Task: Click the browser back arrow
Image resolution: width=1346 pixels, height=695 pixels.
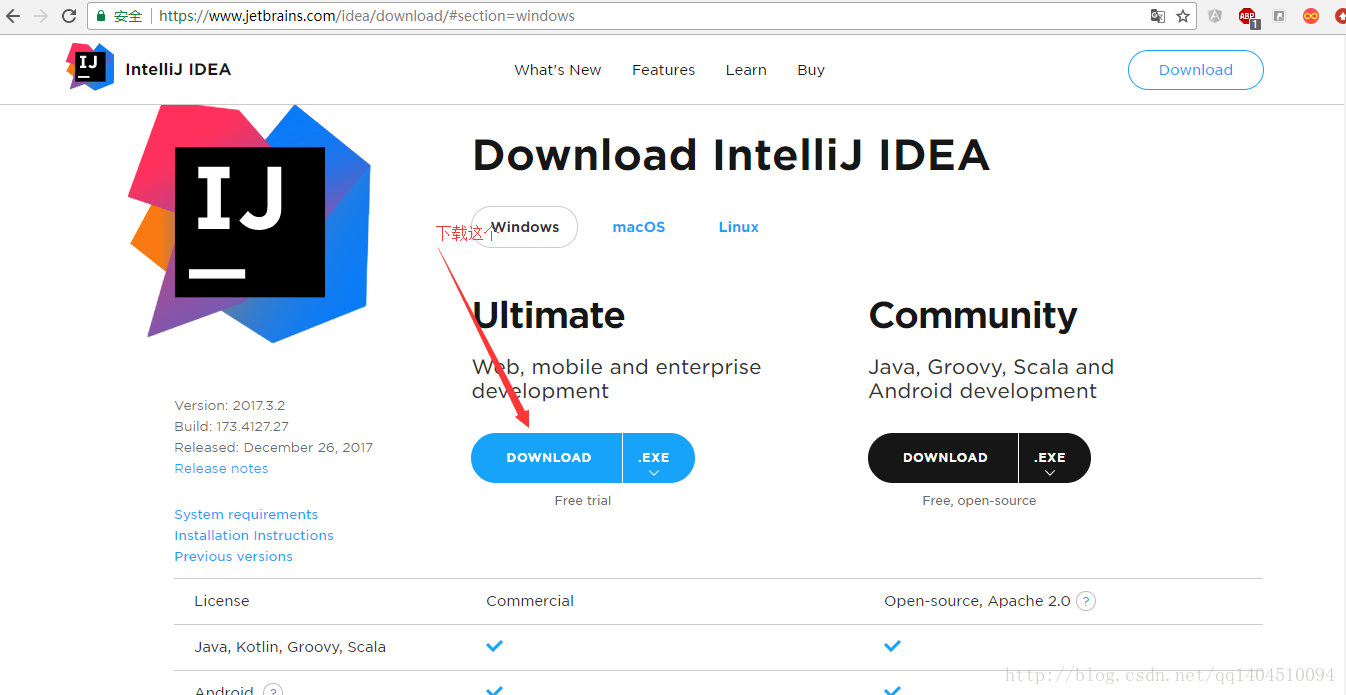Action: 13,16
